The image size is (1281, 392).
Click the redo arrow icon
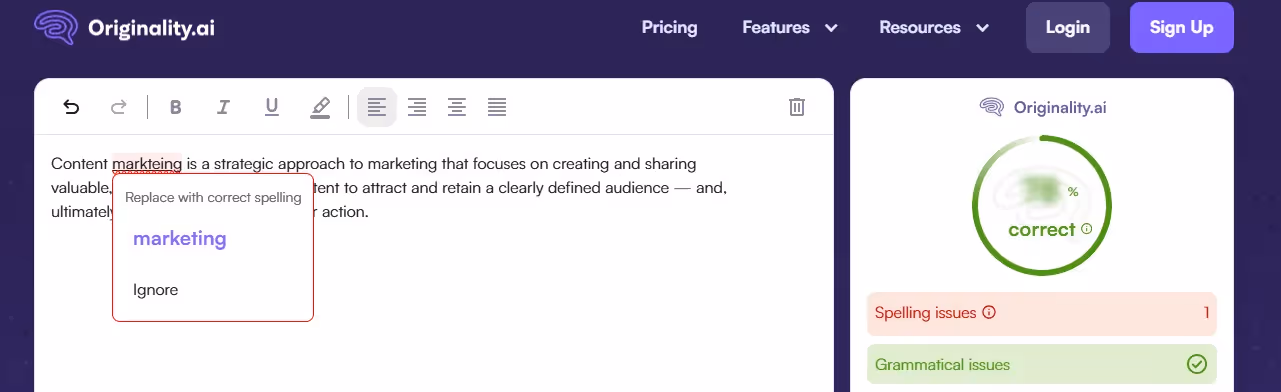[118, 107]
